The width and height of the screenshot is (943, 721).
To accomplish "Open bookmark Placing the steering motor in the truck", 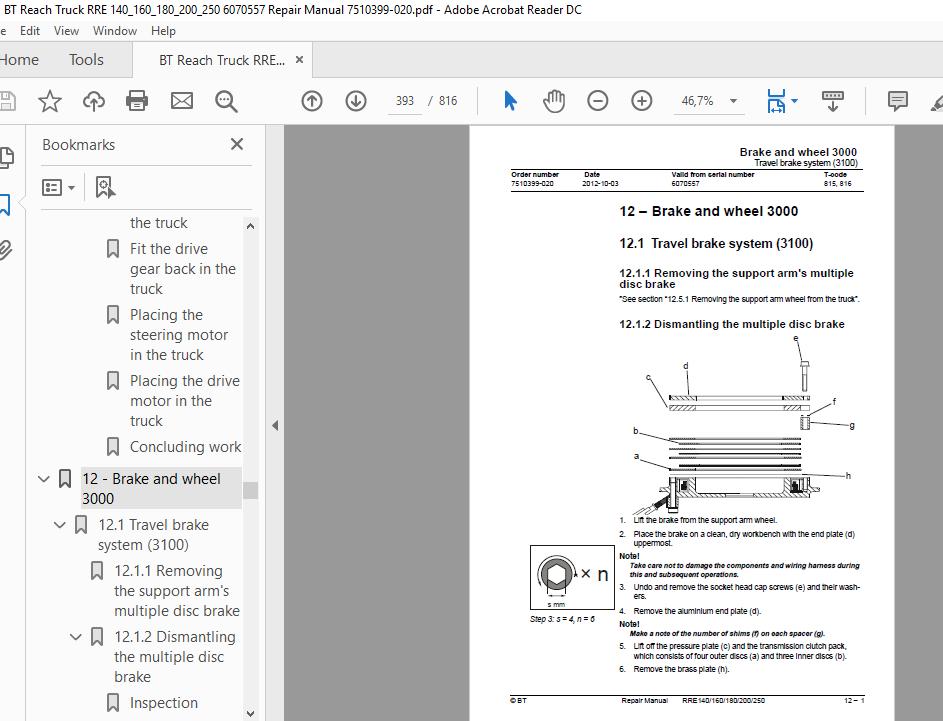I will [179, 335].
